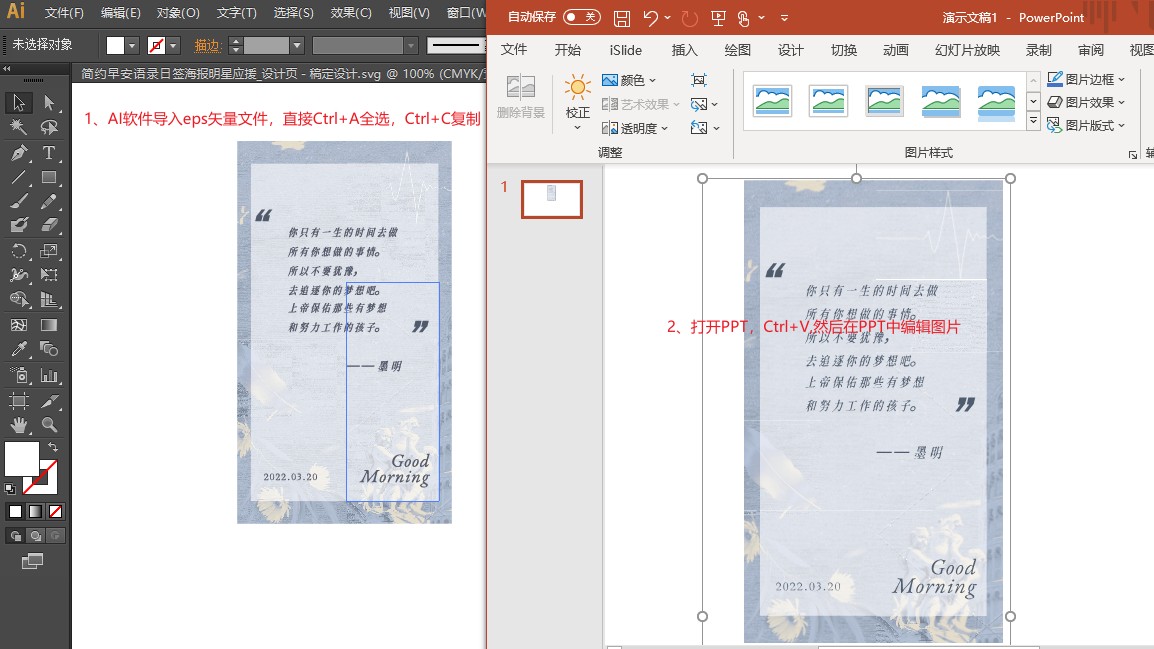Click the 校正 corrections button
Viewport: 1154px width, 649px height.
pyautogui.click(x=578, y=101)
